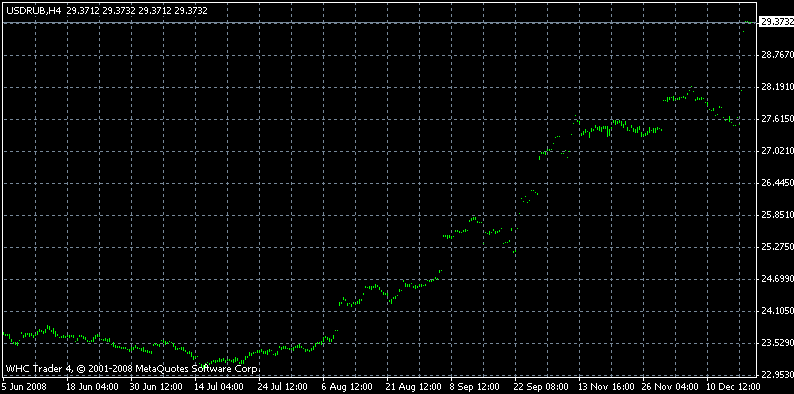Image resolution: width=794 pixels, height=394 pixels.
Task: Click the 5 Jun 2008 date label
Action: 24,386
